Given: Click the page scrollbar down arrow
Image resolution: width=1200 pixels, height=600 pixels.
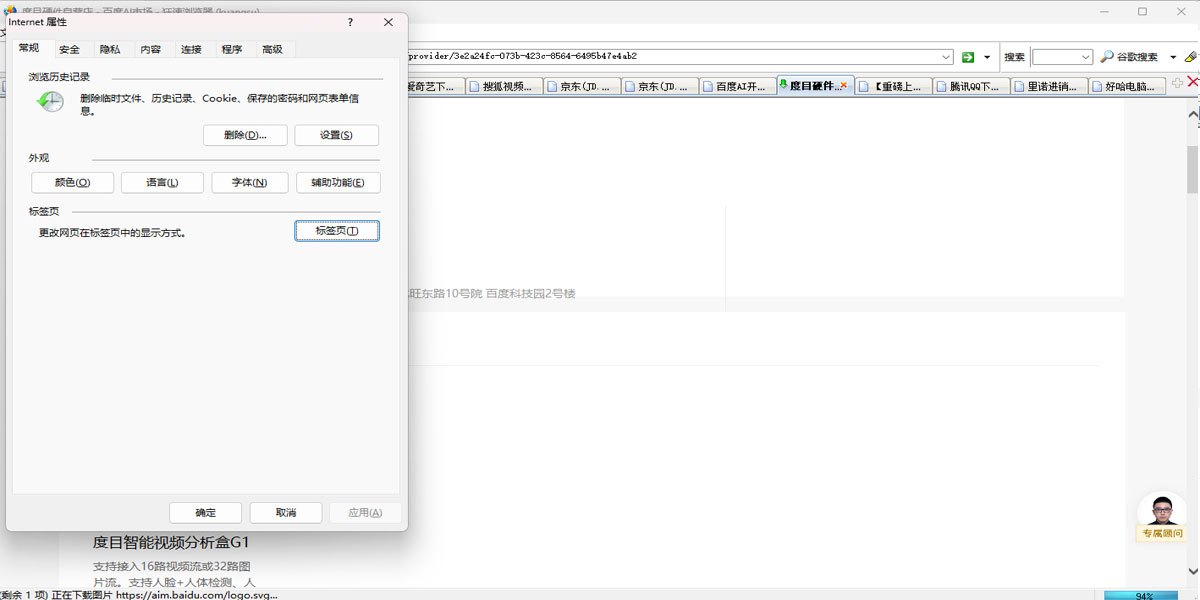Looking at the screenshot, I should pyautogui.click(x=1192, y=571).
